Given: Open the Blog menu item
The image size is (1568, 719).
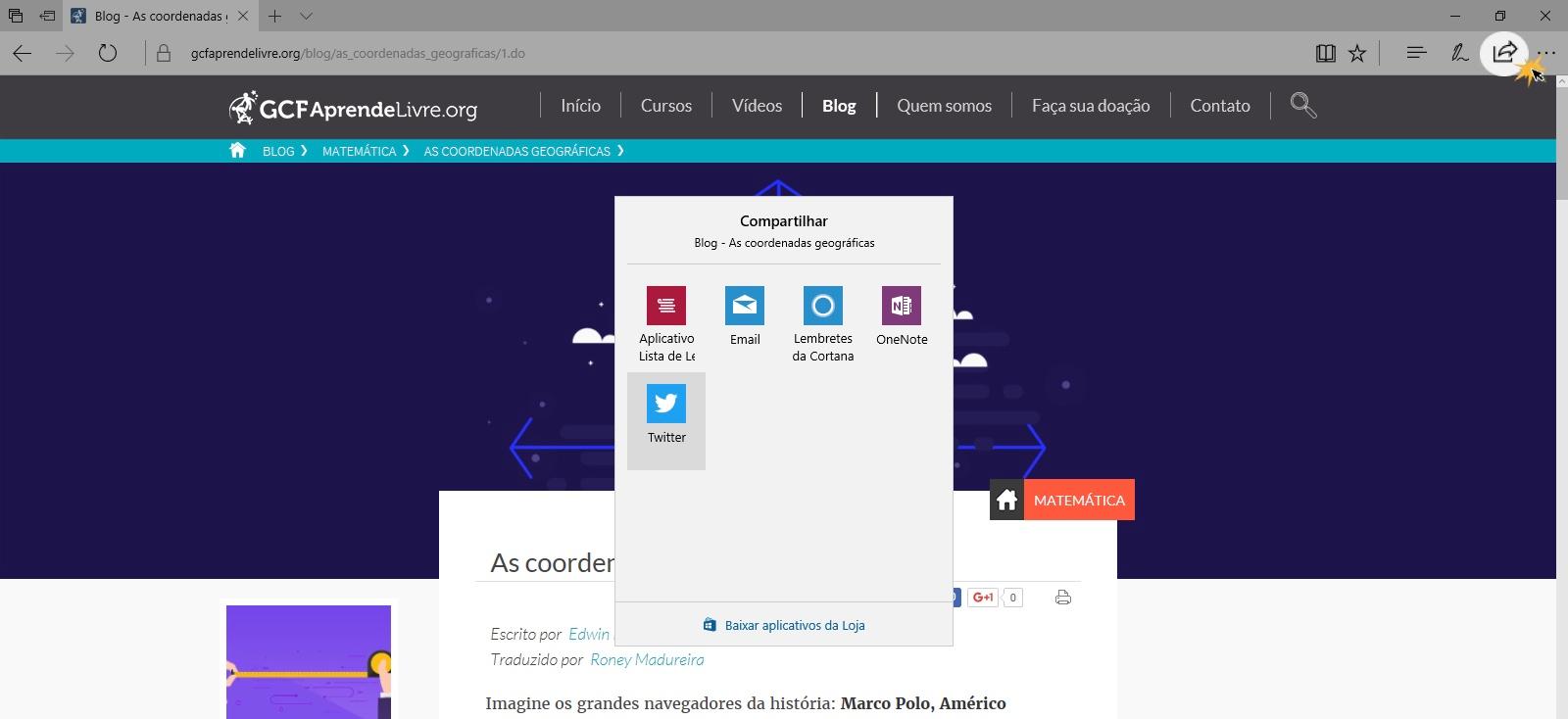Looking at the screenshot, I should 839,106.
